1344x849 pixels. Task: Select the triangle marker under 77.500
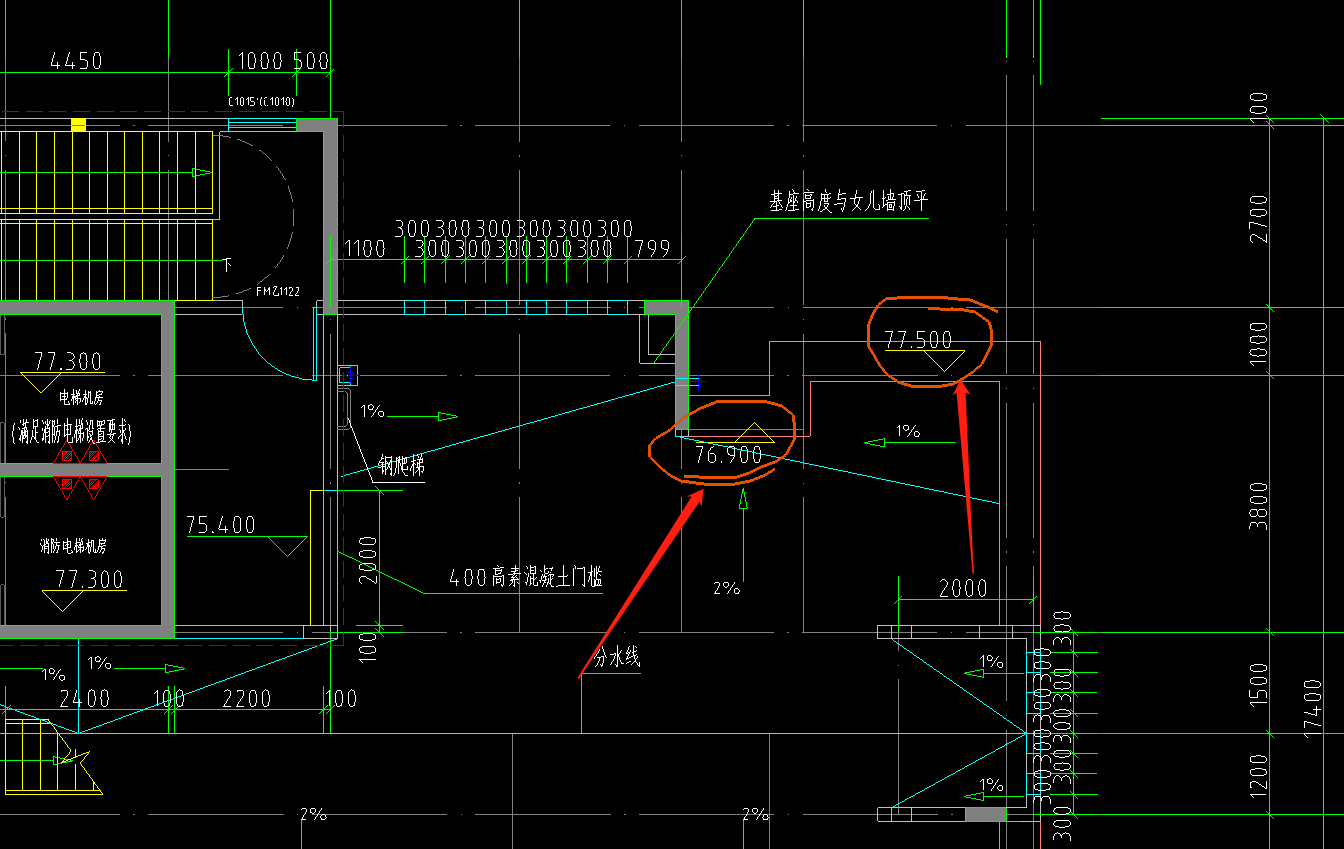[943, 362]
